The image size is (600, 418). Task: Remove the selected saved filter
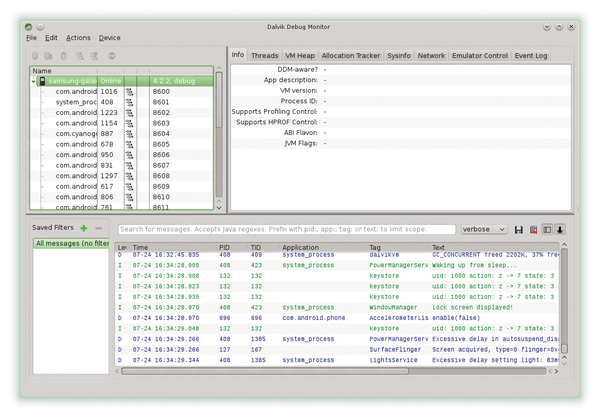[x=99, y=228]
